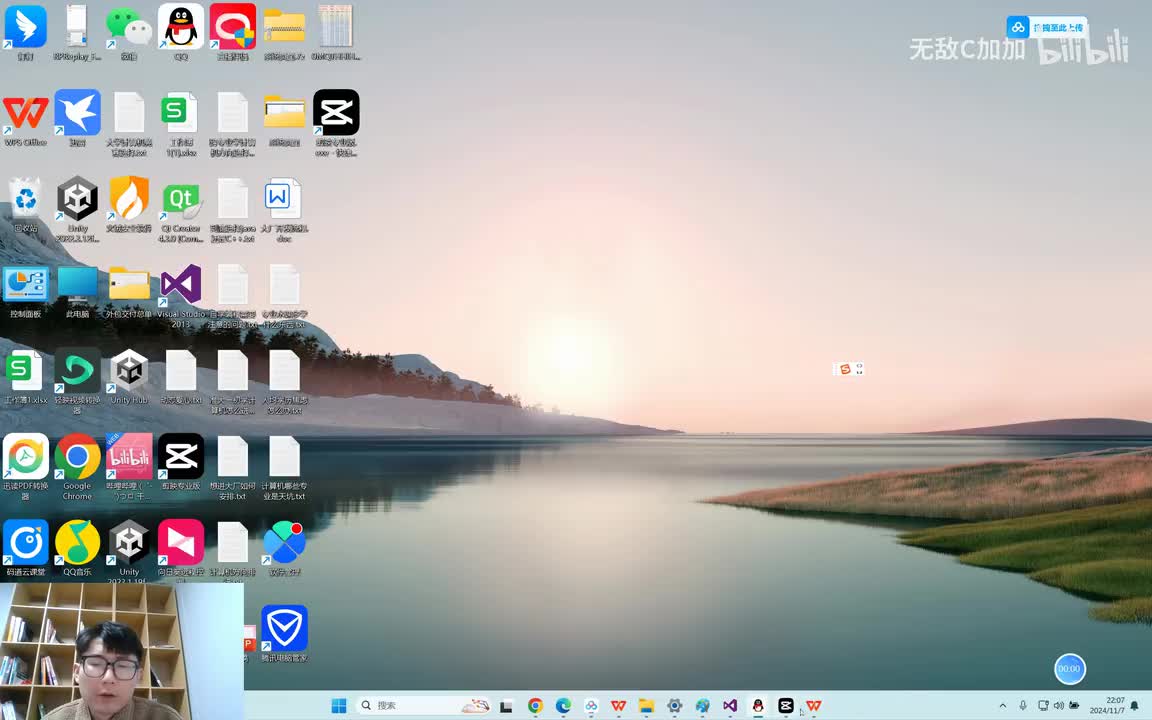
Task: Click the Baidu Netdisk 拖拽至此上传 floating widget
Action: click(x=1047, y=27)
